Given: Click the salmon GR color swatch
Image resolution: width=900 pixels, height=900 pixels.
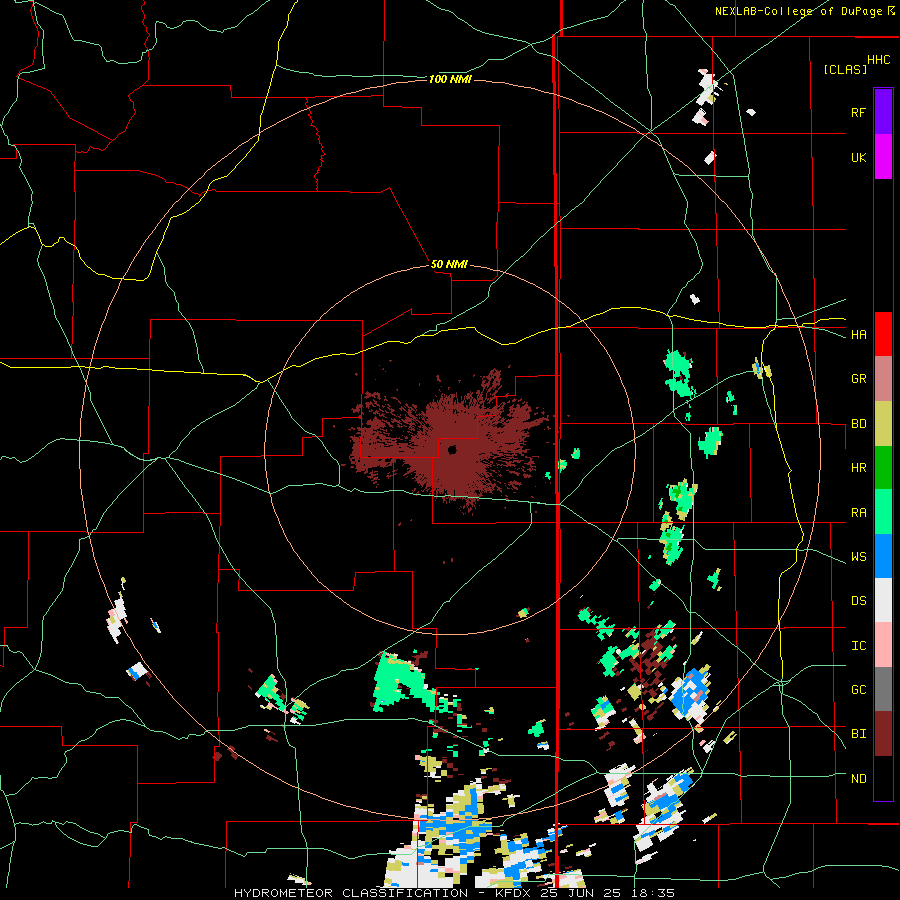Looking at the screenshot, I should click(883, 379).
